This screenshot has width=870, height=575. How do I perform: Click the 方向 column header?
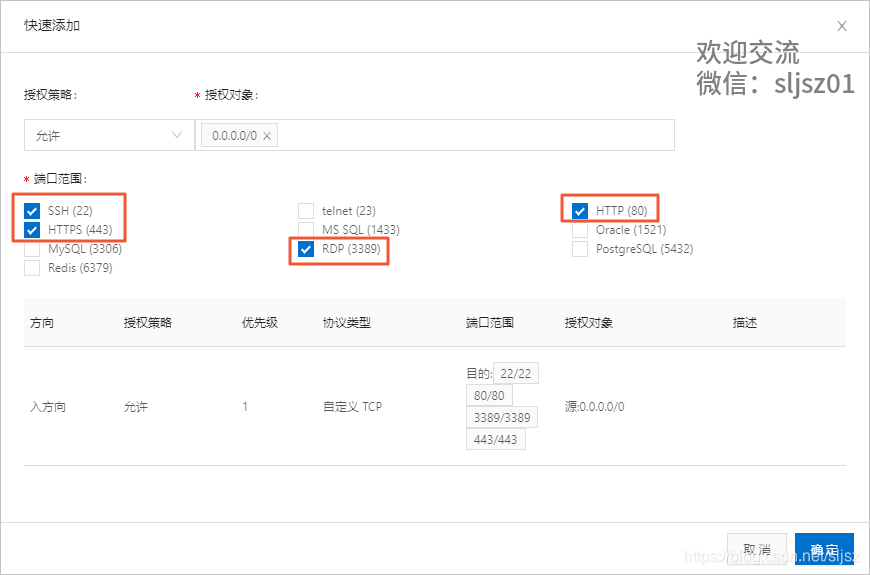pos(42,322)
